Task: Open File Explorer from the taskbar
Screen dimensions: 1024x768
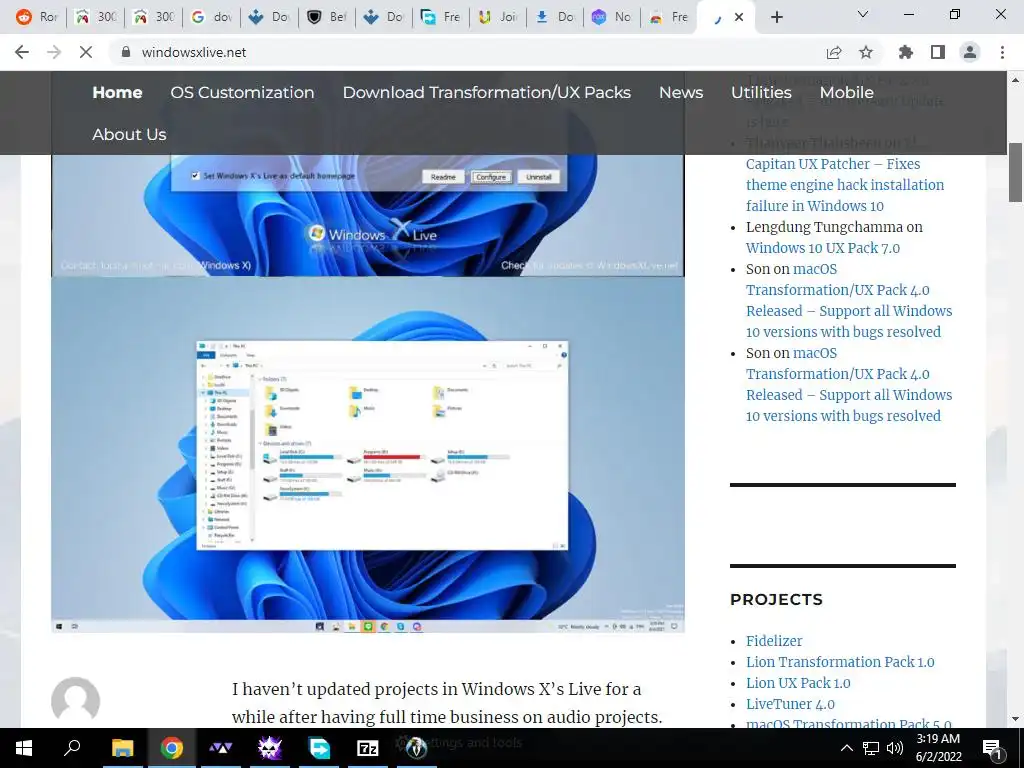Action: click(x=122, y=748)
